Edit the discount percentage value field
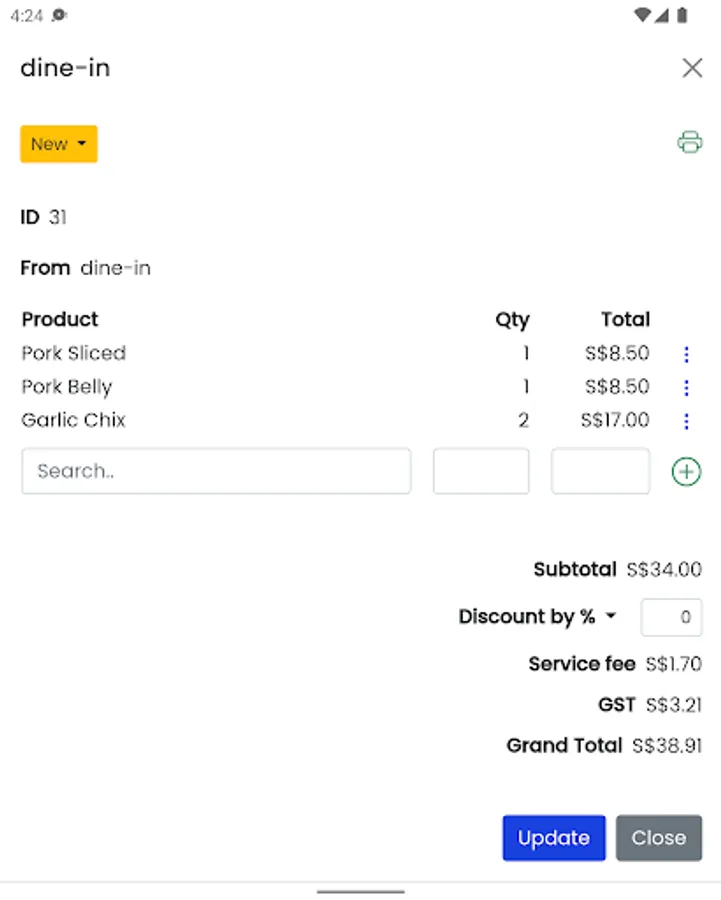This screenshot has height=900, width=721. (x=671, y=617)
